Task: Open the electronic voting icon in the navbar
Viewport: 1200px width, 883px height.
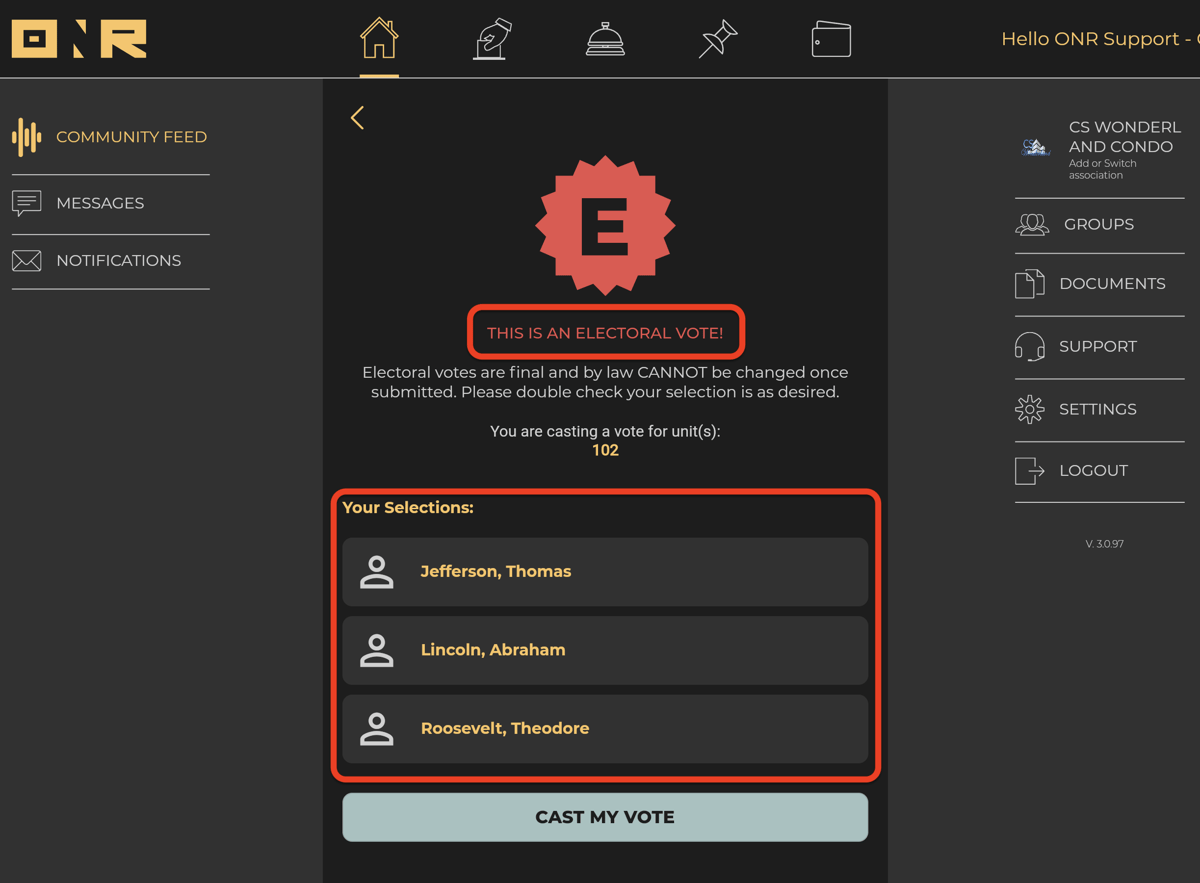Action: click(492, 38)
